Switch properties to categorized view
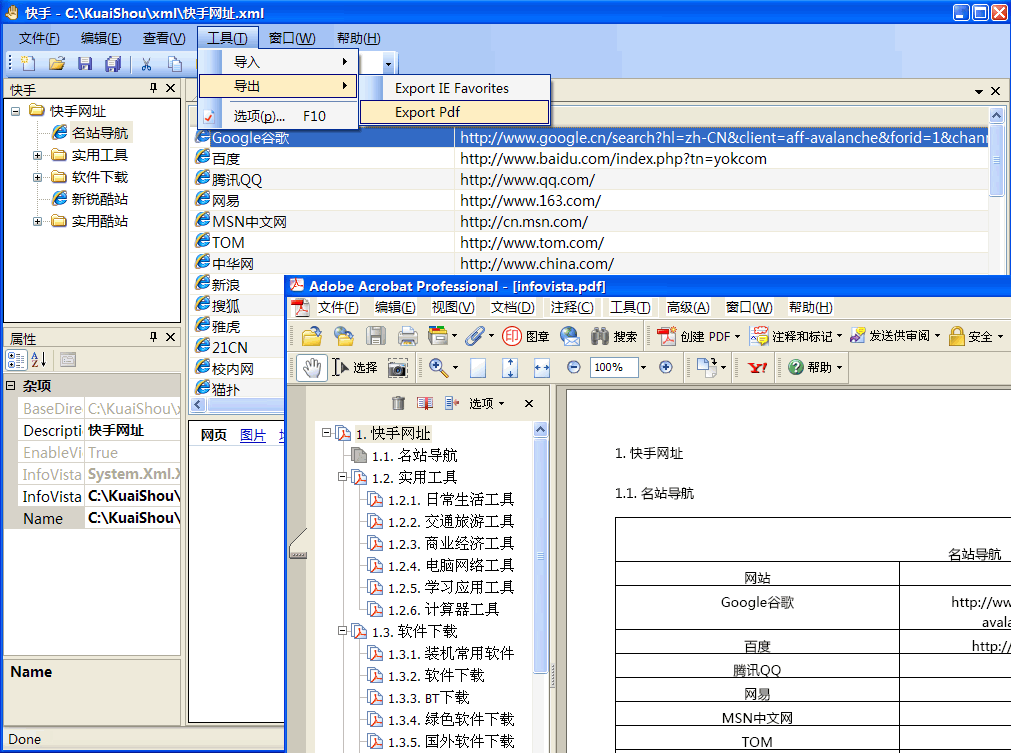1011x753 pixels. 17,360
